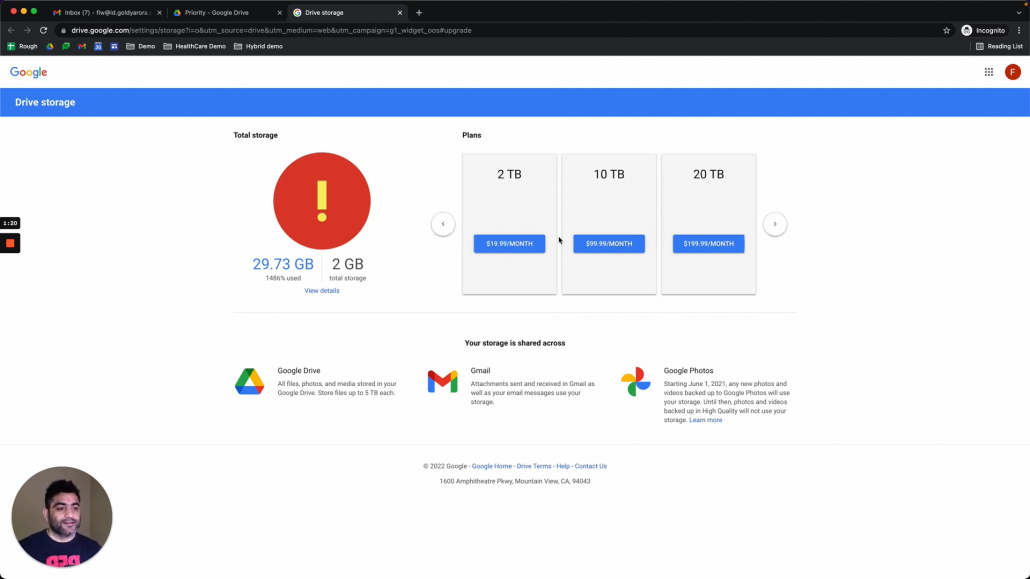Reload the current page
This screenshot has height=579, width=1030.
tap(43, 30)
